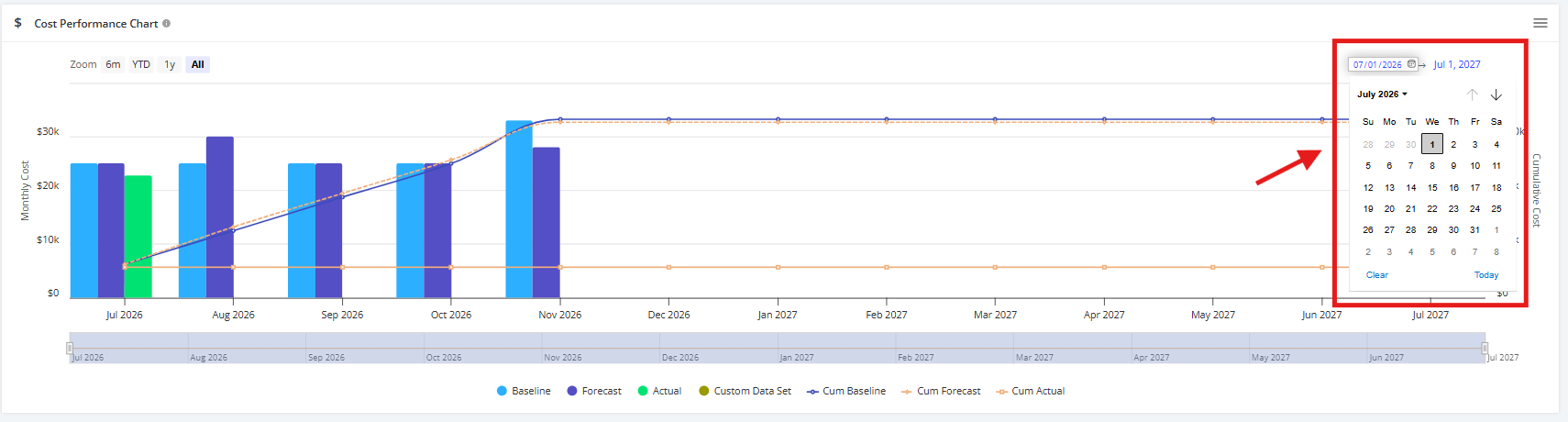
Task: Click Clear in the date picker
Action: tap(1377, 275)
